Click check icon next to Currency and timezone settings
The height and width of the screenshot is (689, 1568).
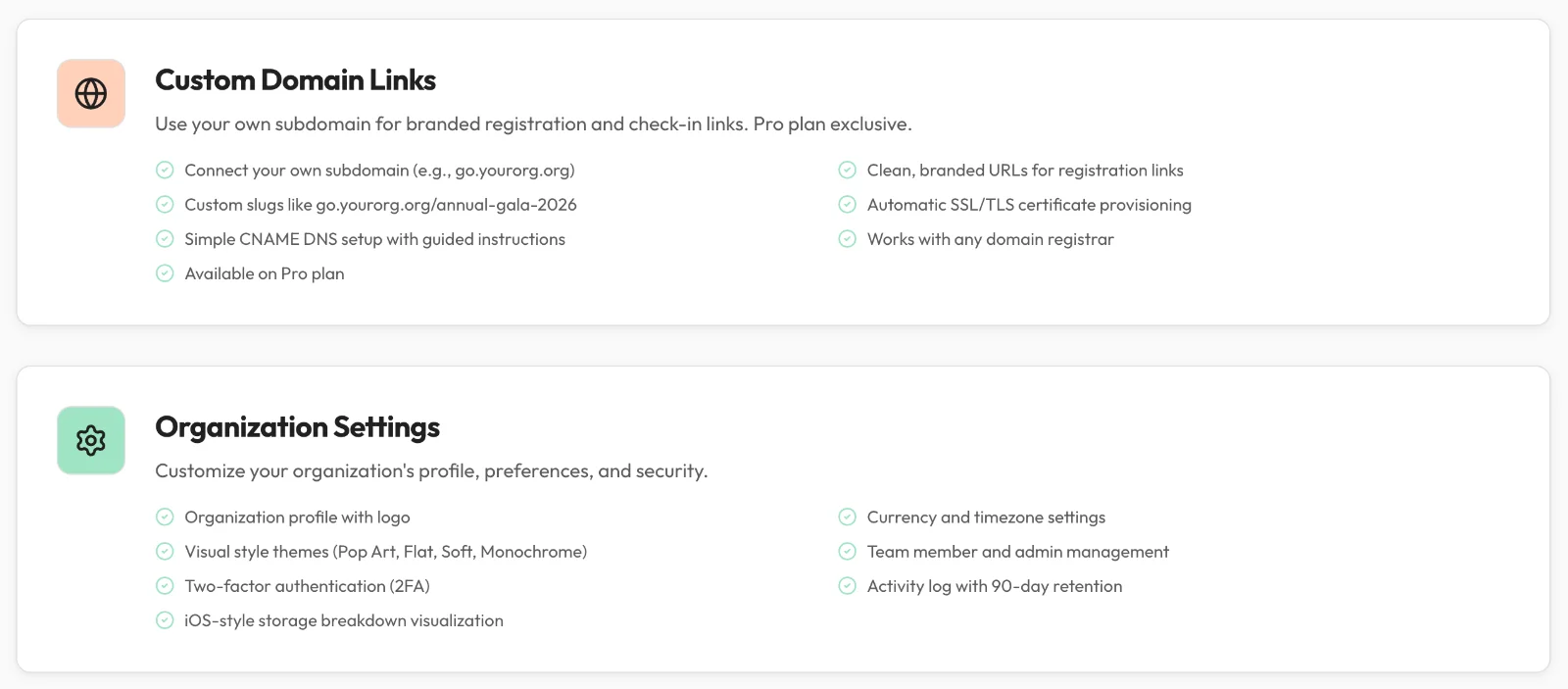848,517
